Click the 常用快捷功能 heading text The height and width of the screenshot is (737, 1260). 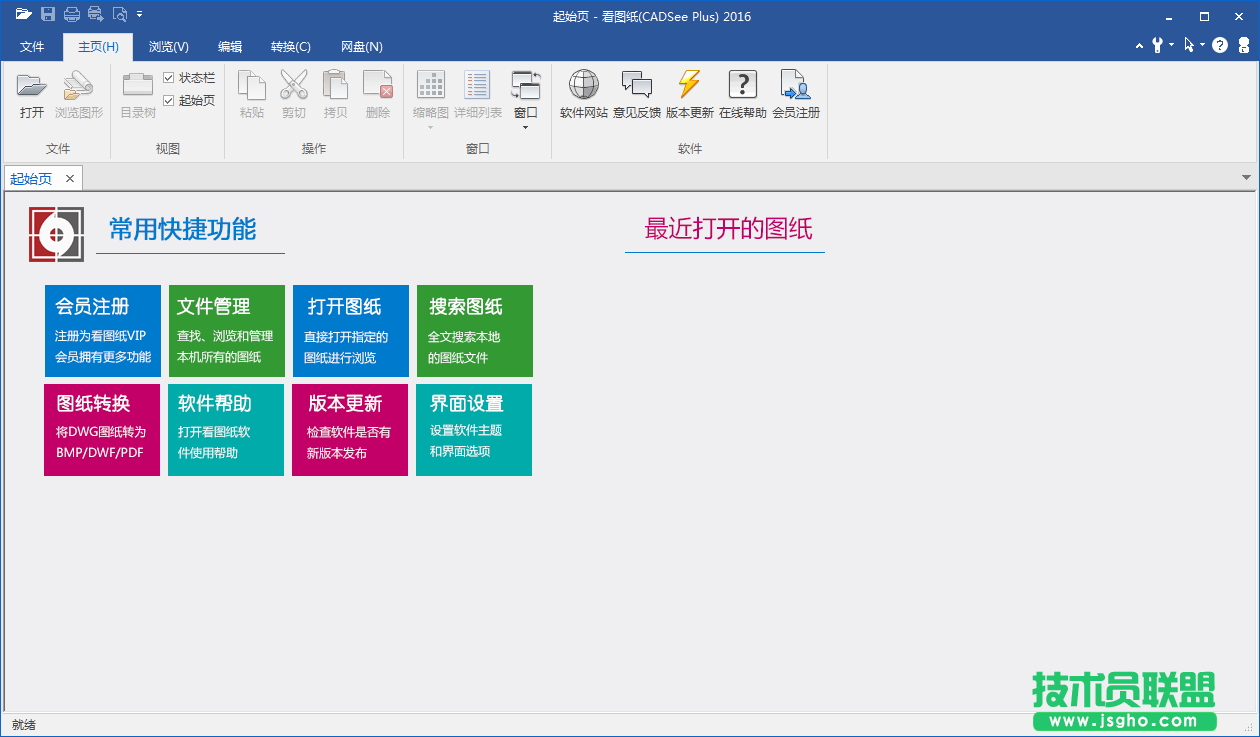coord(183,230)
